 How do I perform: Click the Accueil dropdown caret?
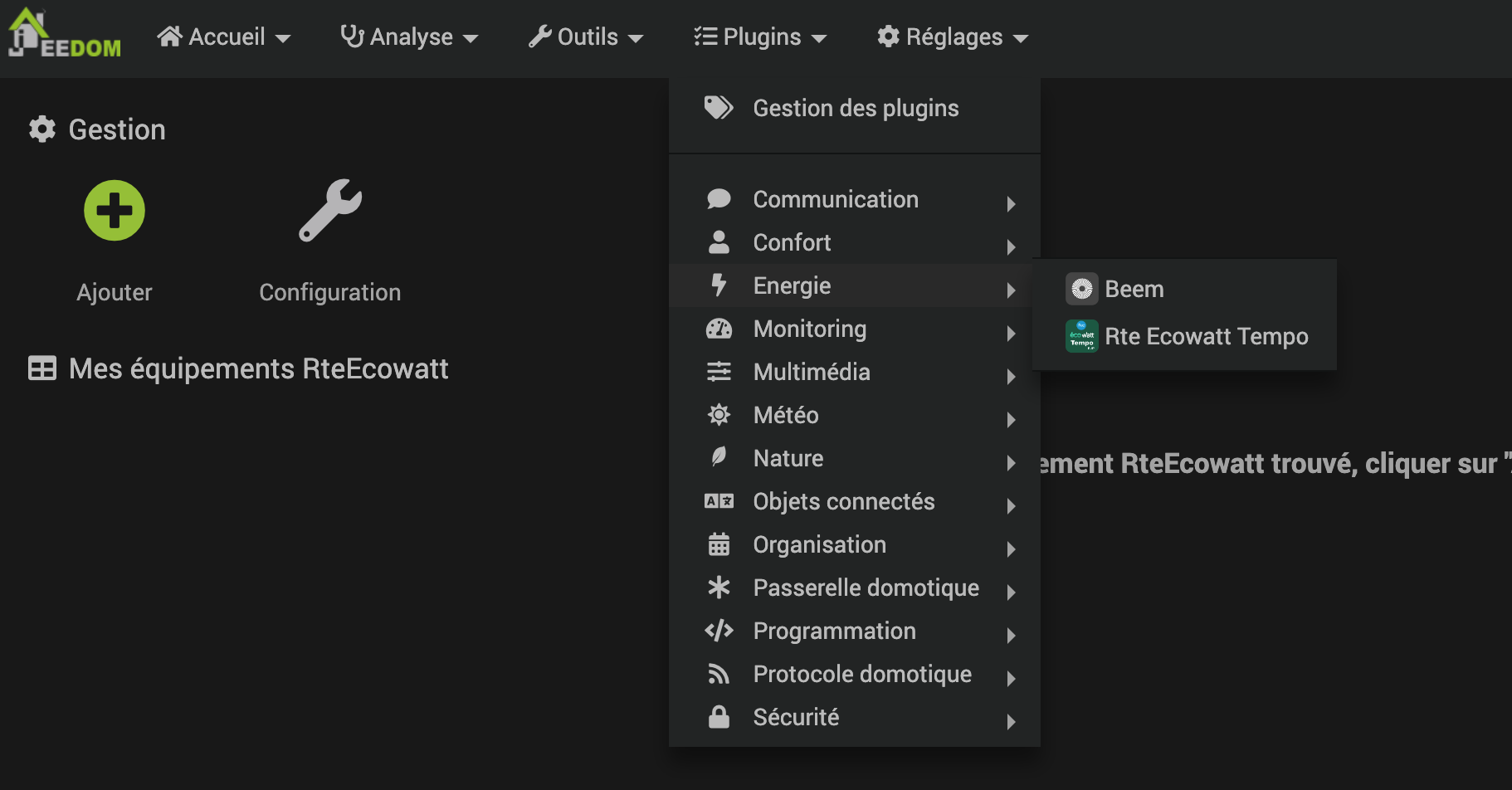[283, 39]
